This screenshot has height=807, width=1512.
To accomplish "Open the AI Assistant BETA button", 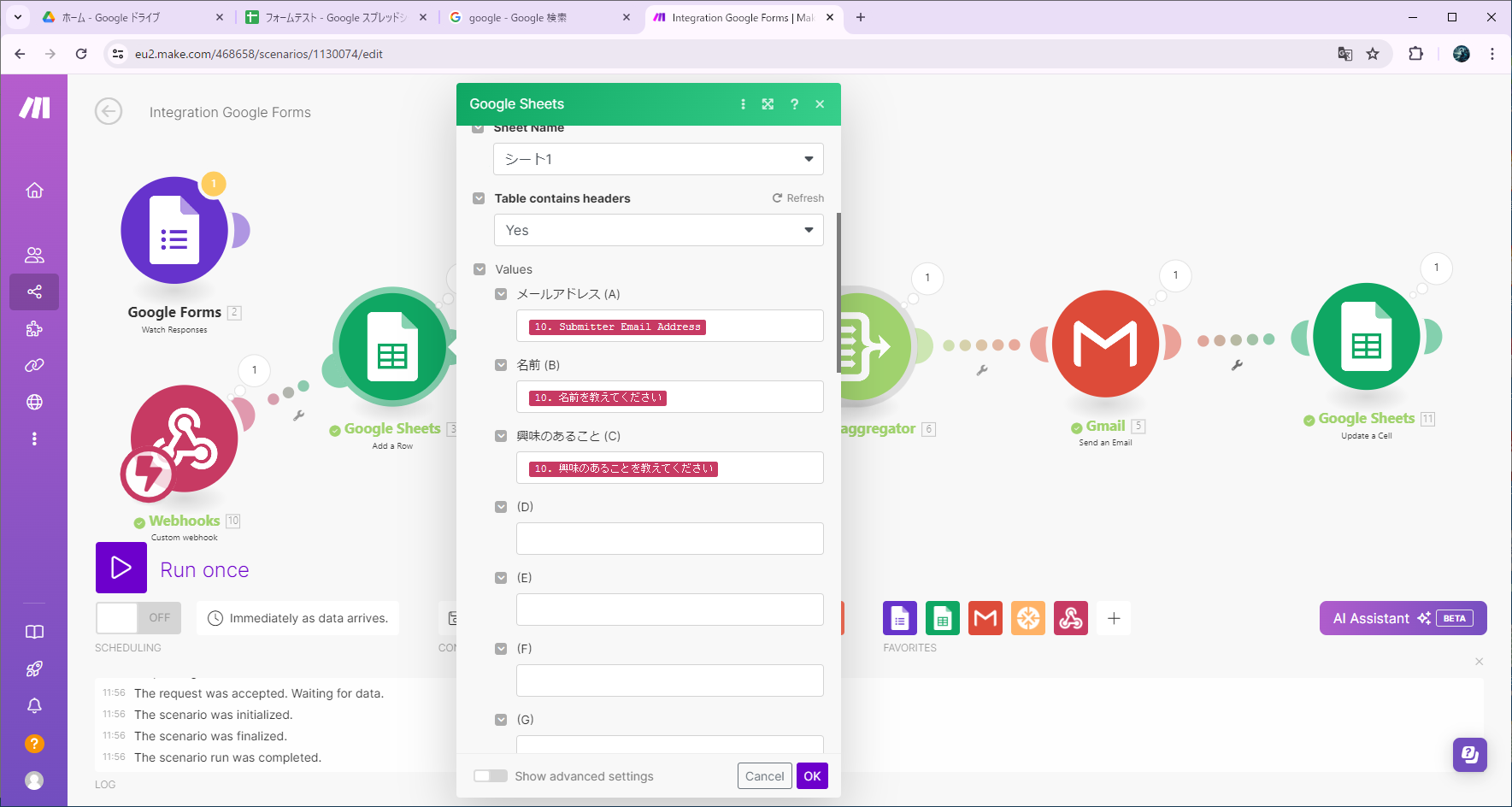I will tap(1403, 618).
